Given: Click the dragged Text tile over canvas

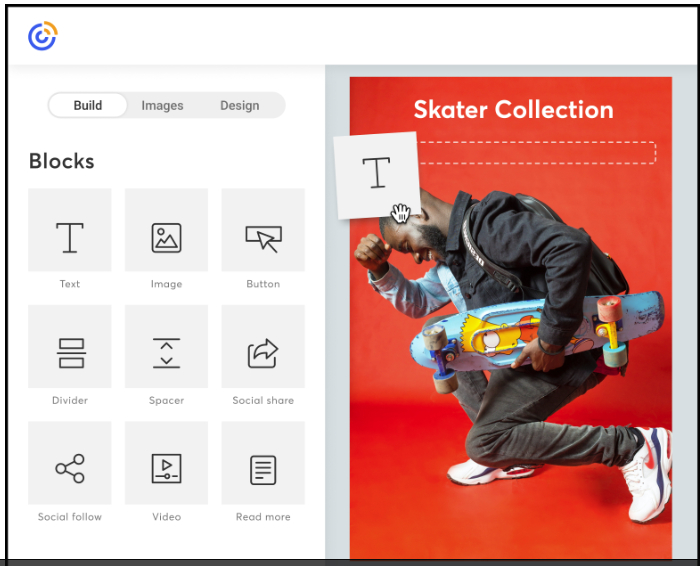Looking at the screenshot, I should [x=377, y=175].
